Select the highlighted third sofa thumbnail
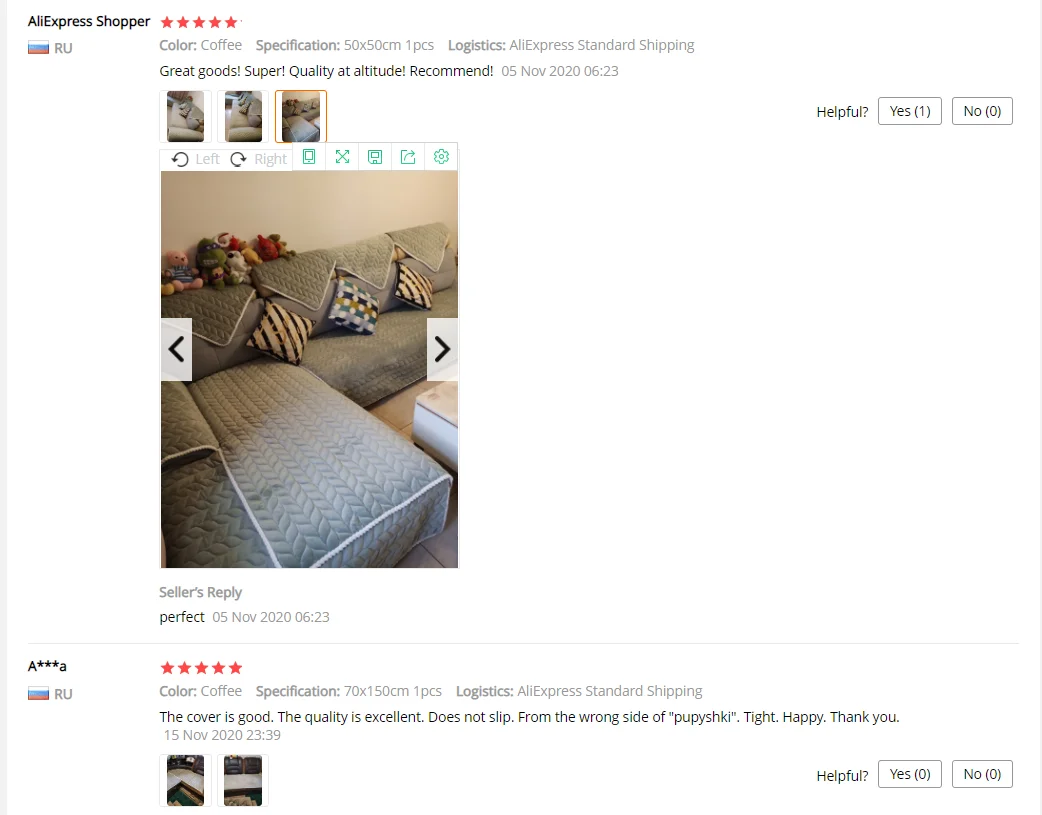This screenshot has height=815, width=1042. (x=301, y=116)
